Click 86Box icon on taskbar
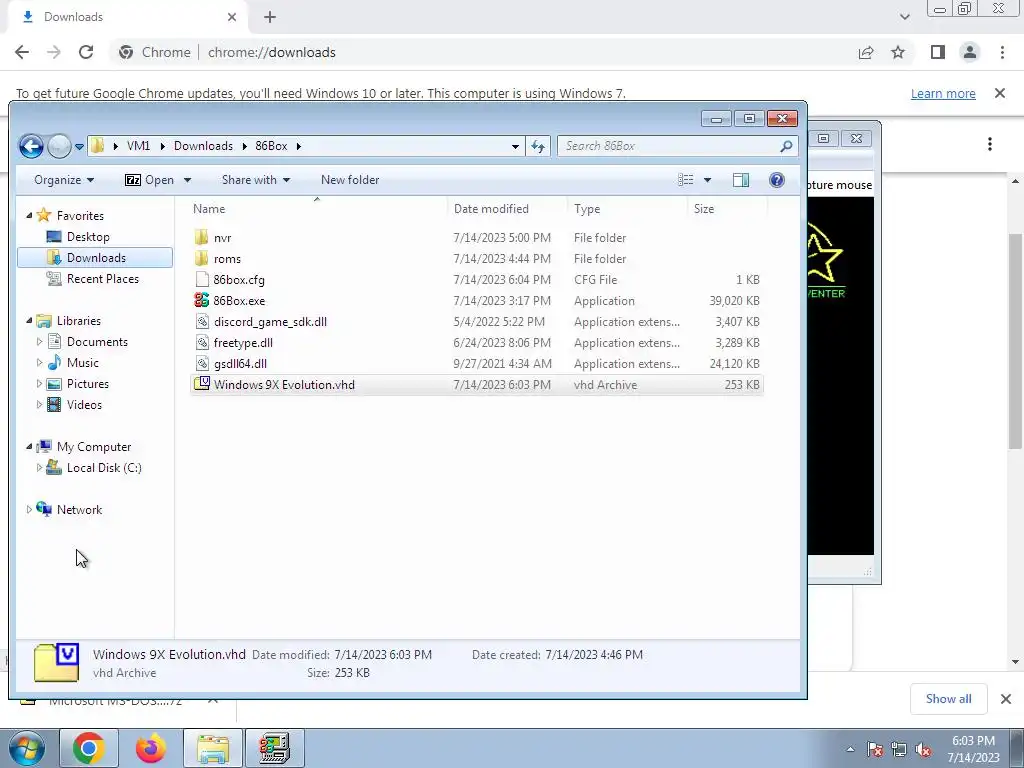1024x768 pixels. [x=274, y=748]
